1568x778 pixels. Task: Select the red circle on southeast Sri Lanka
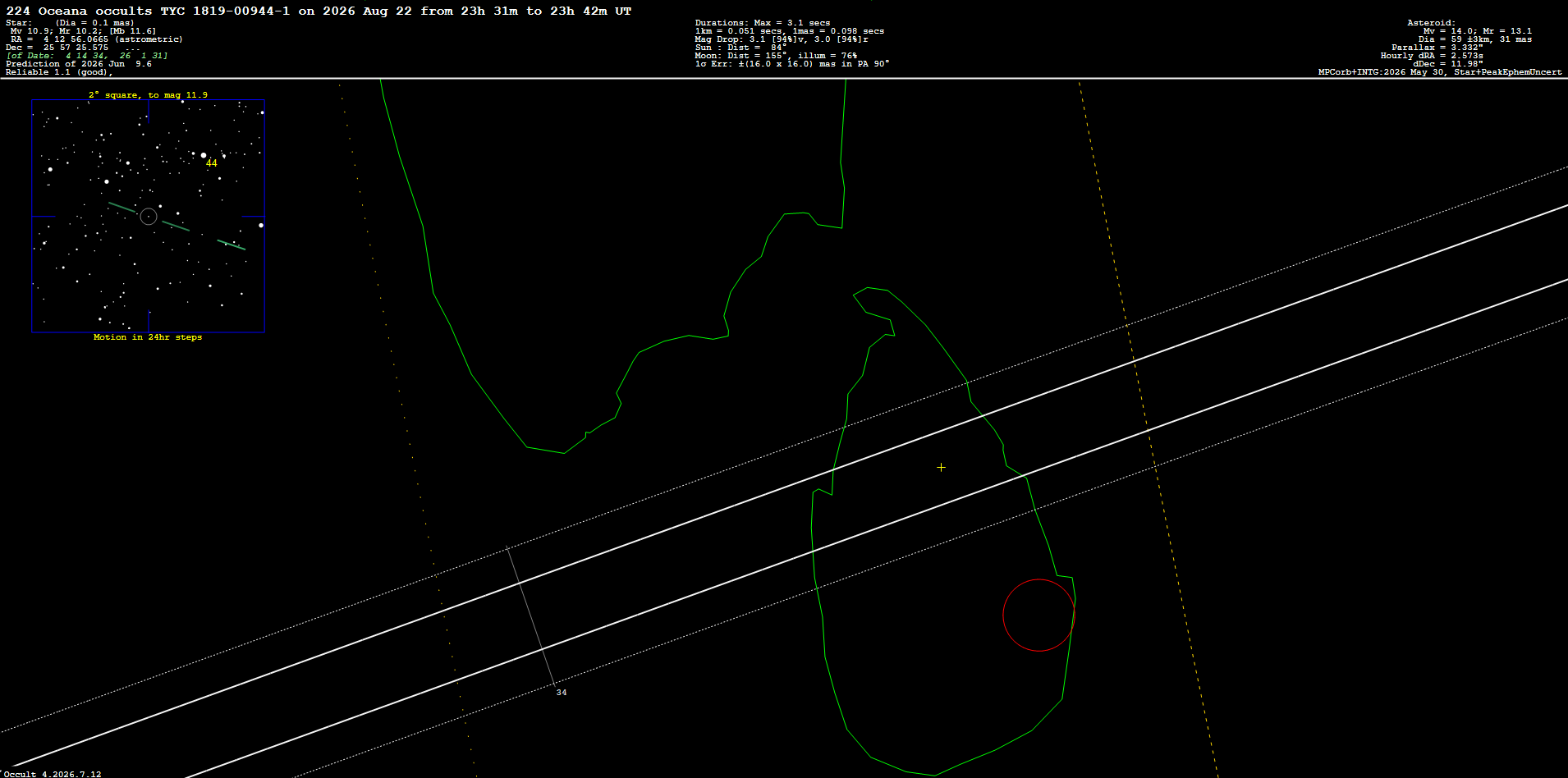pyautogui.click(x=1038, y=615)
